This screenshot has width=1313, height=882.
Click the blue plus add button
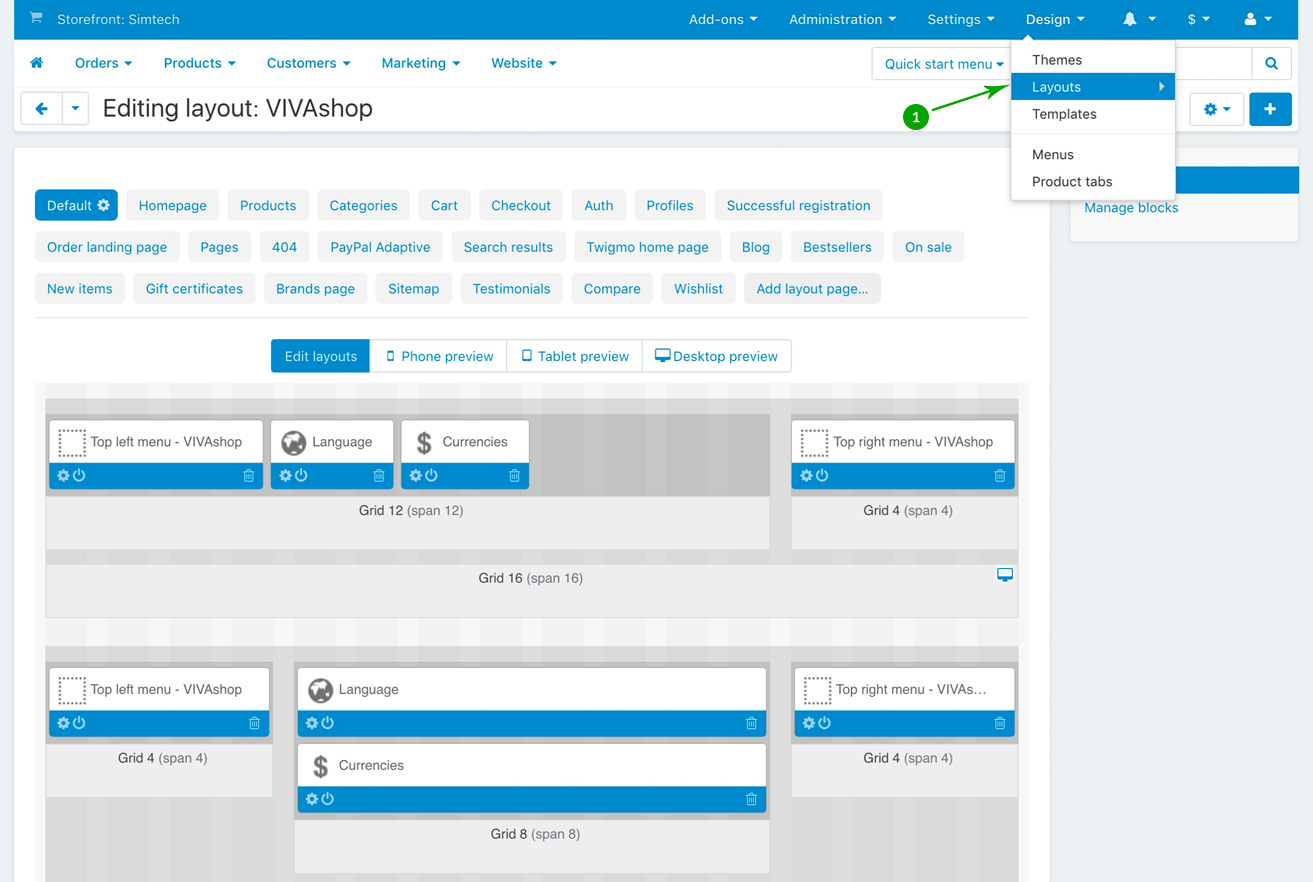(1270, 109)
